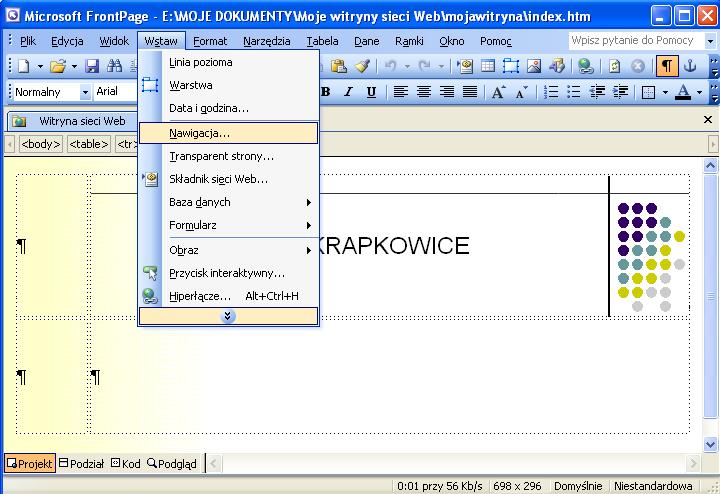The width and height of the screenshot is (720, 494).
Task: Open Borders dropdown arrow
Action: pos(665,92)
